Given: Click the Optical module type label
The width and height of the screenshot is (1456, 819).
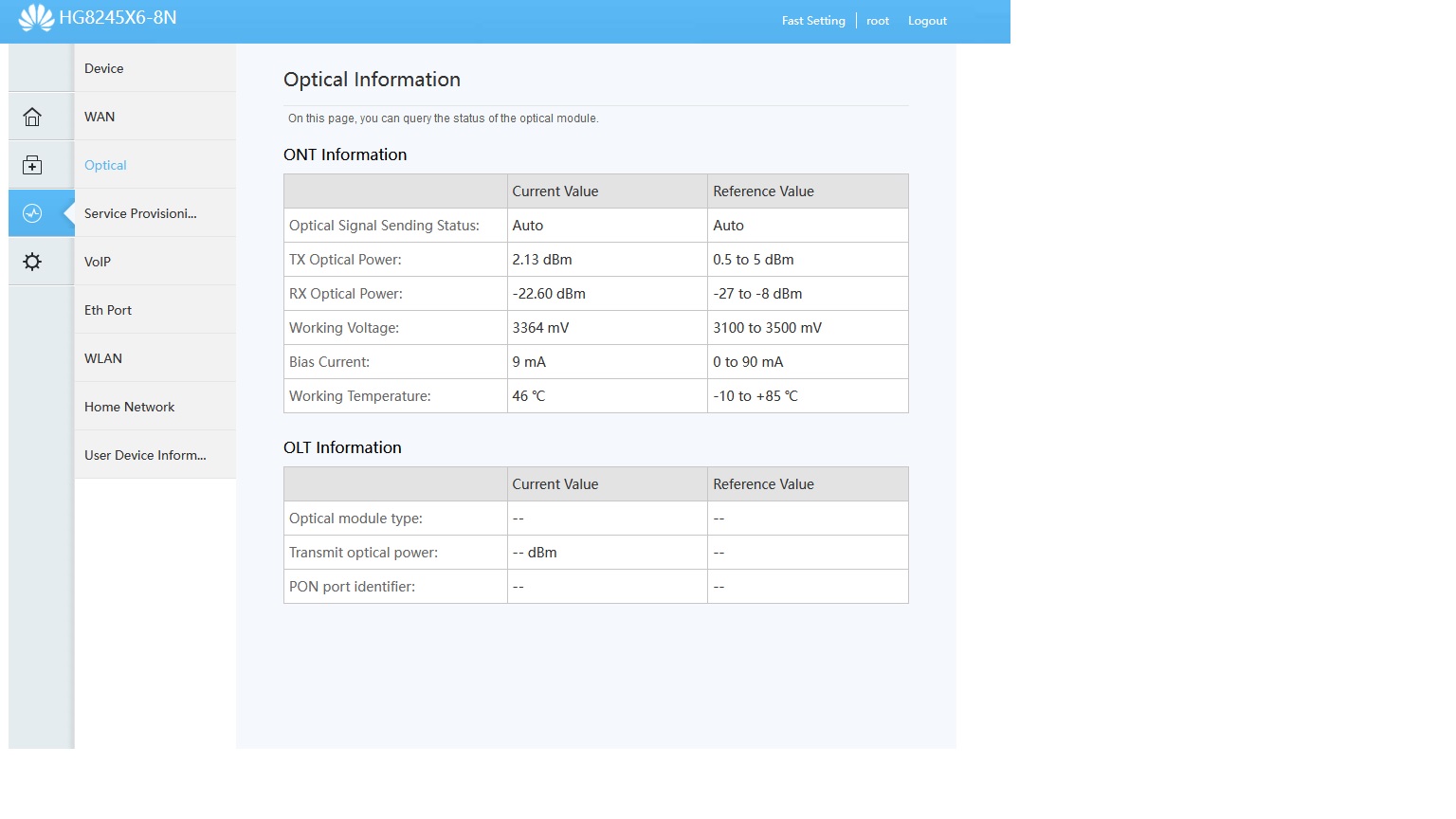Looking at the screenshot, I should click(355, 519).
